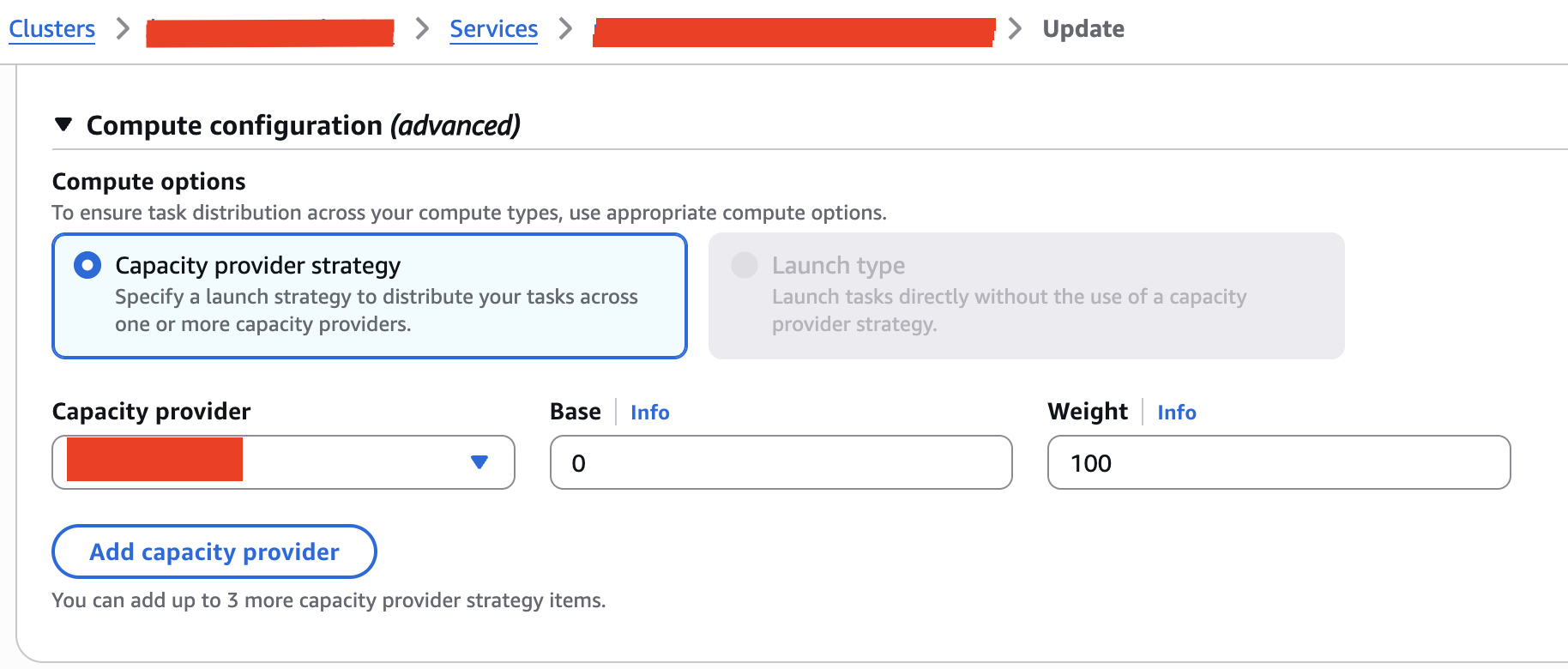The width and height of the screenshot is (1568, 669).
Task: Focus the Base input field
Action: (781, 462)
